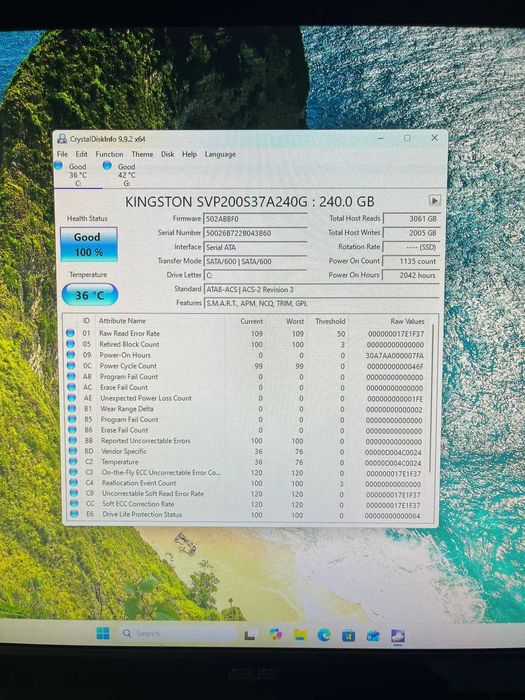Select the Good 36 °C C: drive tab
The image size is (525, 700).
tap(72, 175)
